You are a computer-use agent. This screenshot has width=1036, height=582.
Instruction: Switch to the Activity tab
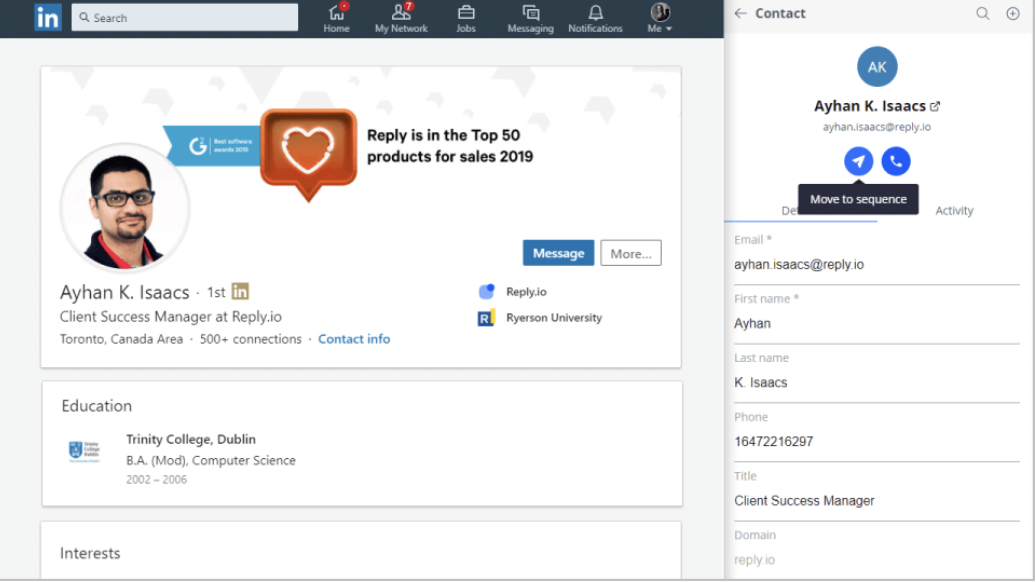coord(954,210)
